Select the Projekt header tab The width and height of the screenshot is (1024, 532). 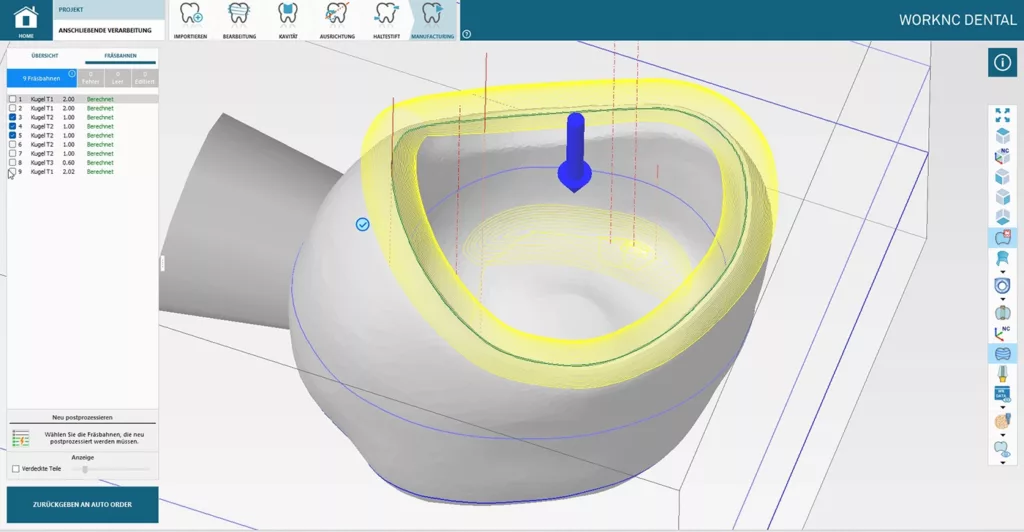click(x=109, y=10)
